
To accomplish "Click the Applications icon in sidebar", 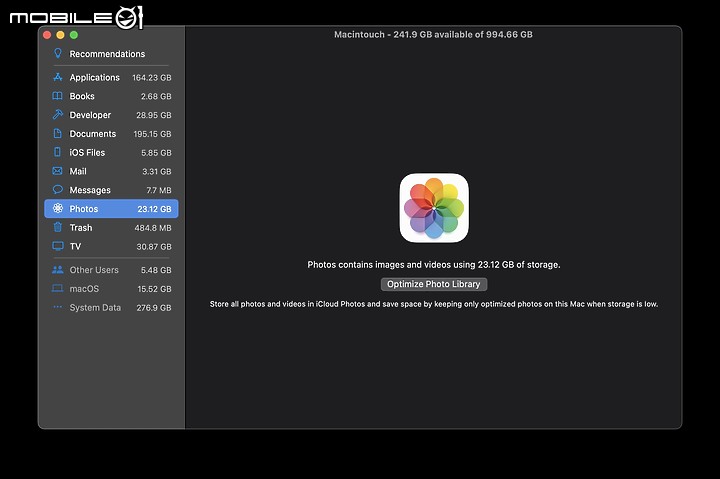I will pyautogui.click(x=57, y=77).
